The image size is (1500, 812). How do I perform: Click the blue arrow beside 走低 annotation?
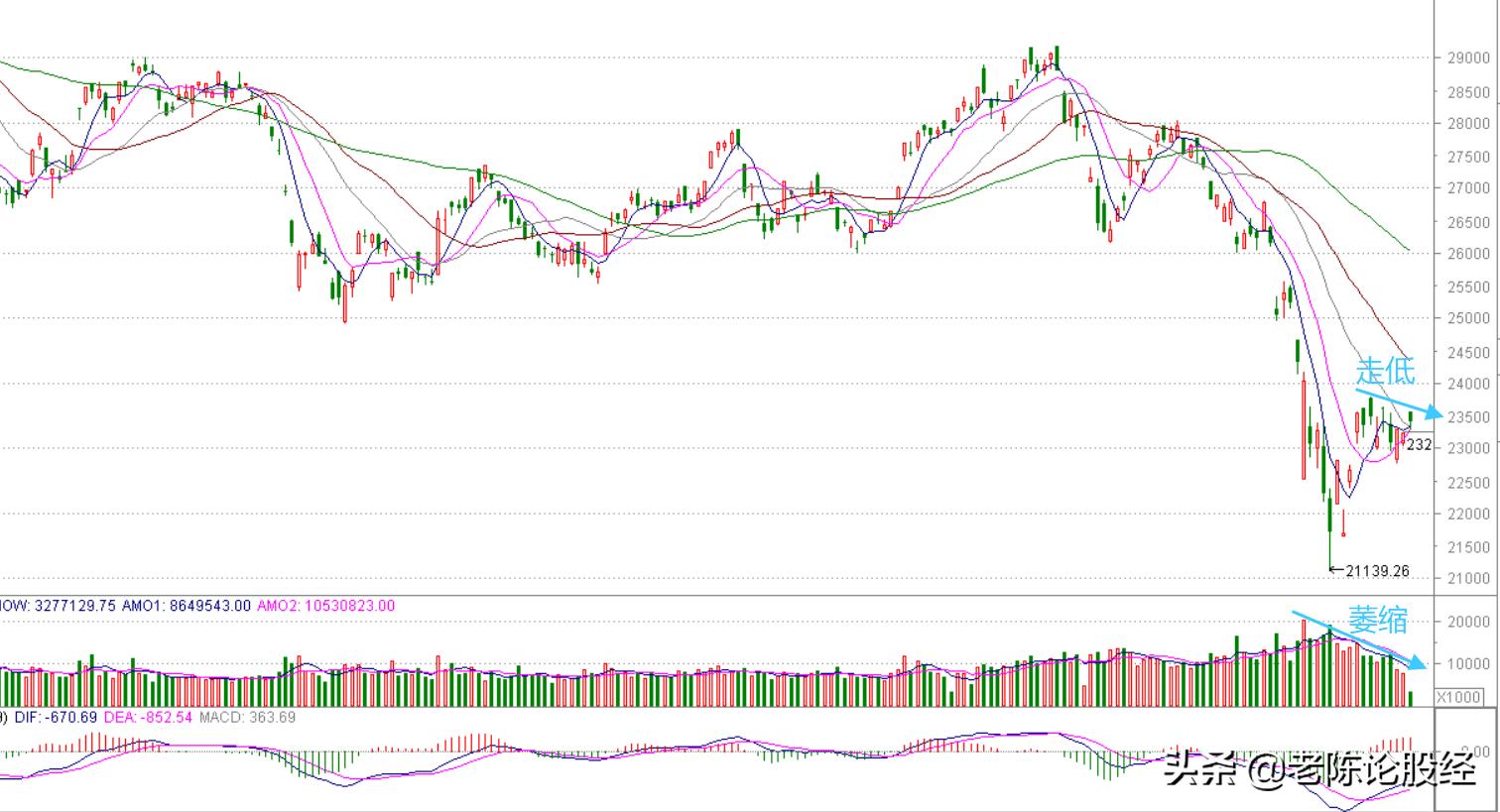point(1399,402)
